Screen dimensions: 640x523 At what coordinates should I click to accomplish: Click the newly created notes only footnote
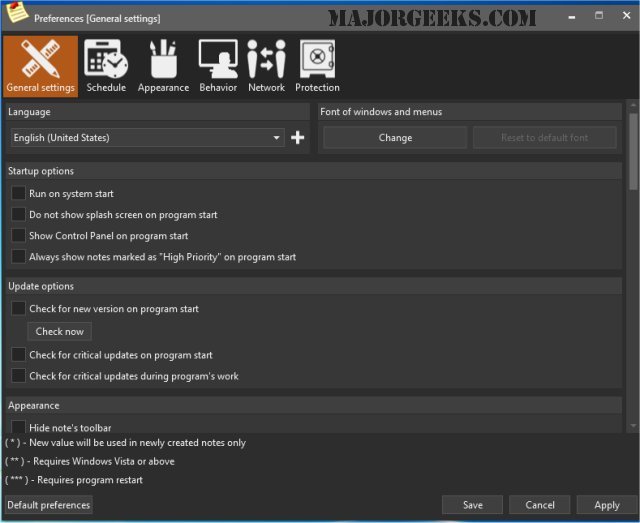click(x=126, y=443)
